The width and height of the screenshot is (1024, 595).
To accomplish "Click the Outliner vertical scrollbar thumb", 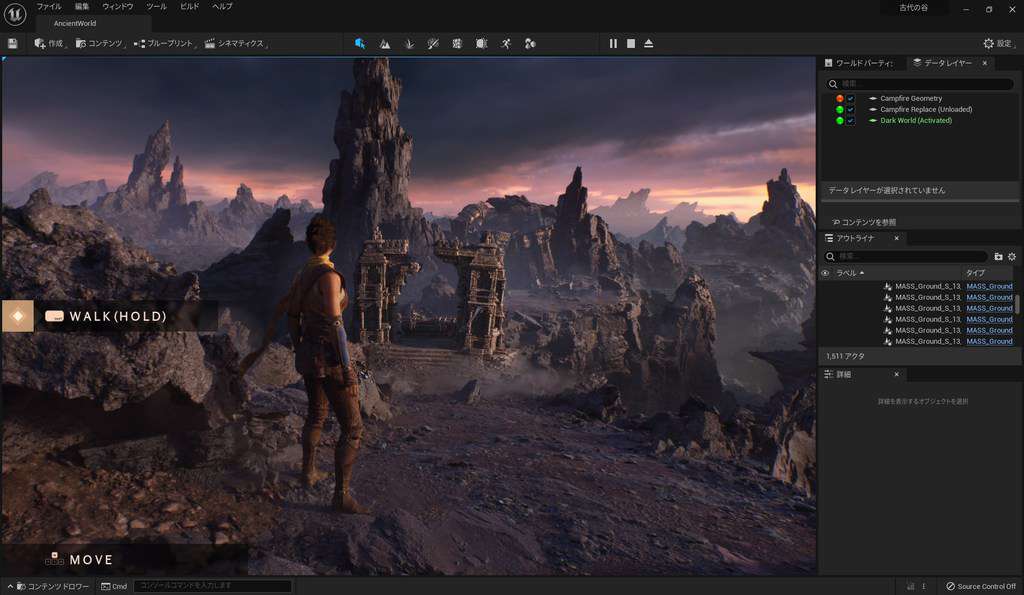I will coord(1017,303).
